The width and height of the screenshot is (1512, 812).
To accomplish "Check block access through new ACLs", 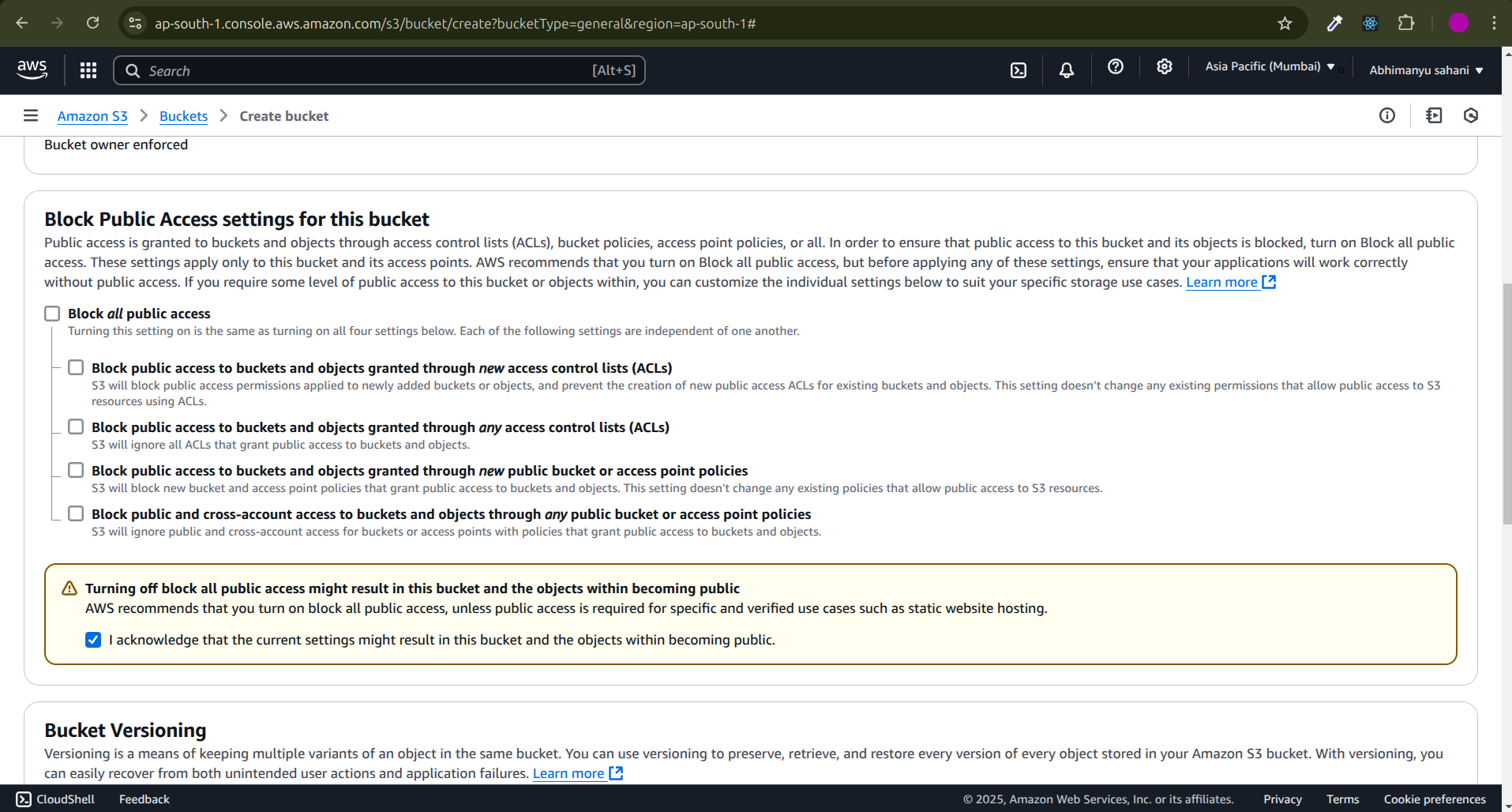I will (76, 367).
